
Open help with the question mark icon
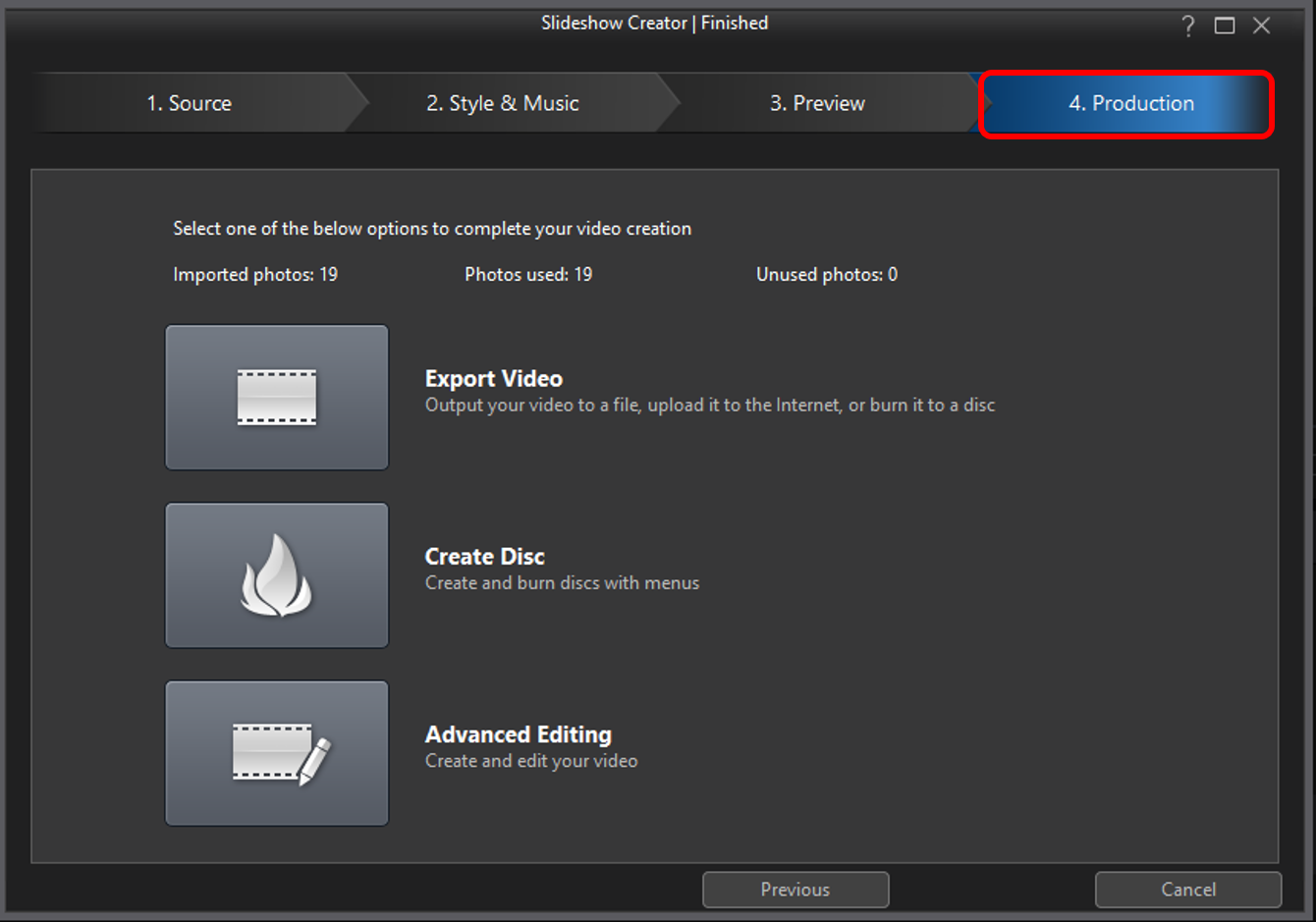point(1188,26)
